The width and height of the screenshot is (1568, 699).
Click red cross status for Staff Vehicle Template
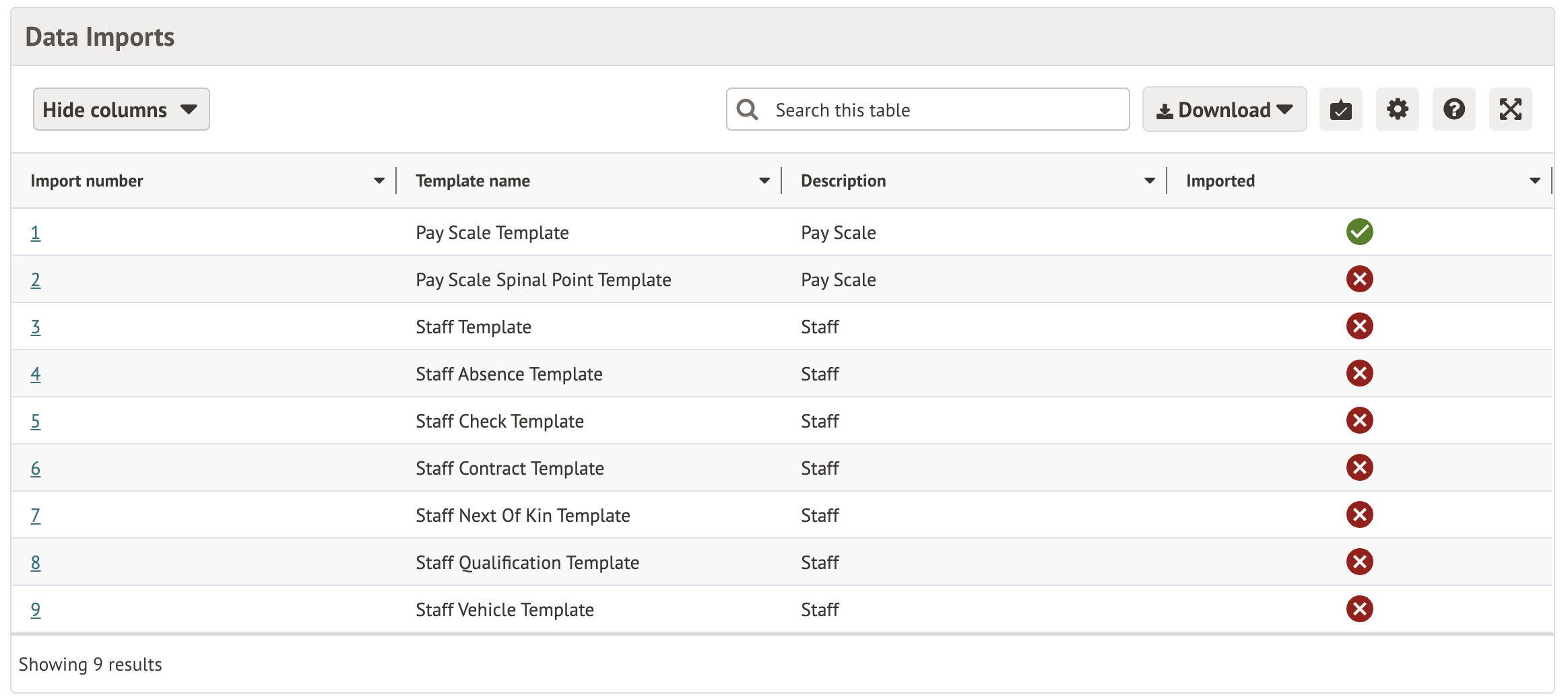[1359, 609]
